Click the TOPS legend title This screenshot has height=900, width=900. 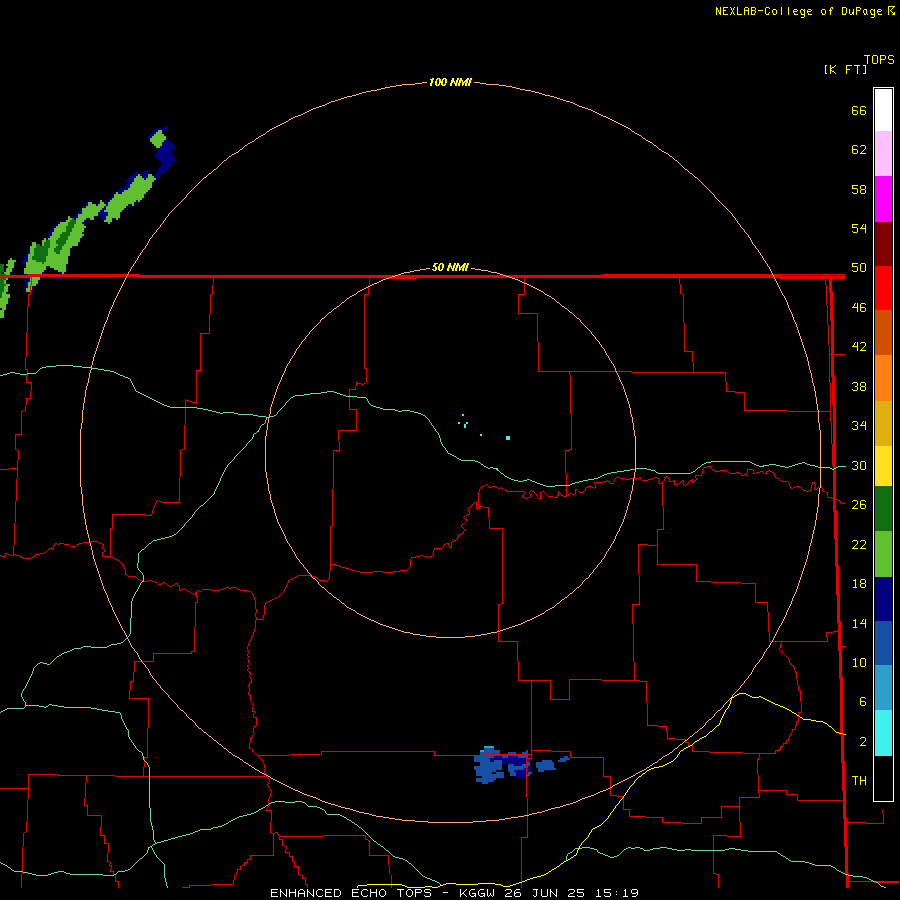(x=879, y=59)
